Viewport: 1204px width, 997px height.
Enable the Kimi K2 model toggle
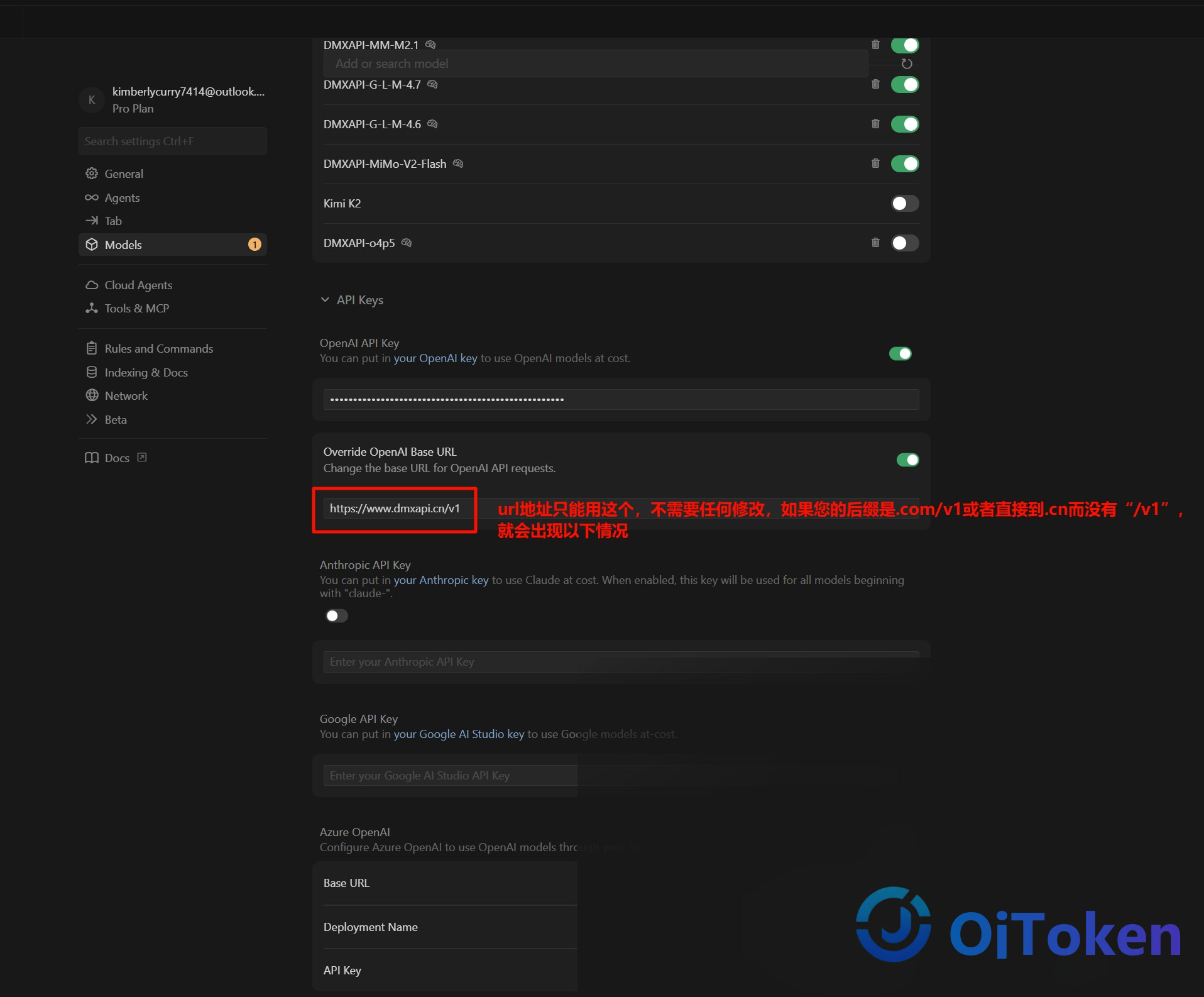pyautogui.click(x=905, y=203)
